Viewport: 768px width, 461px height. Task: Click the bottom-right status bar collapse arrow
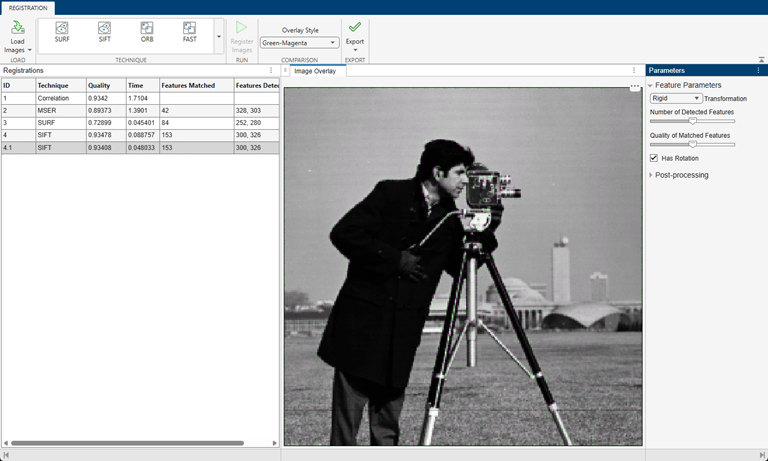(x=762, y=456)
